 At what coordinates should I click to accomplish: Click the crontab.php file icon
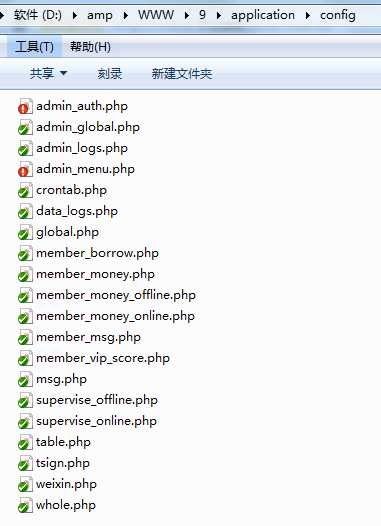25,190
